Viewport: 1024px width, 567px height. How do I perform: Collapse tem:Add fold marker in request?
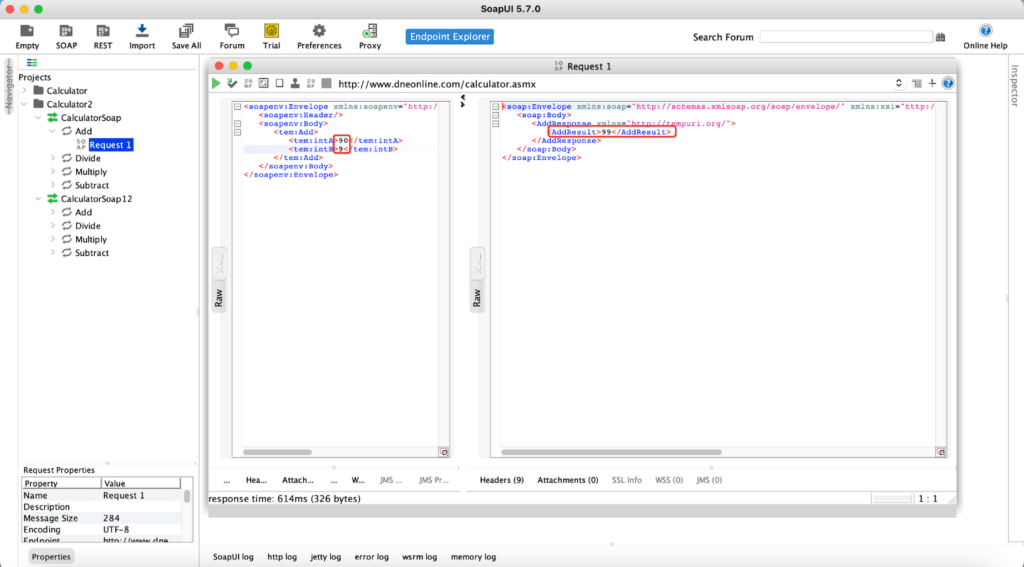click(238, 132)
